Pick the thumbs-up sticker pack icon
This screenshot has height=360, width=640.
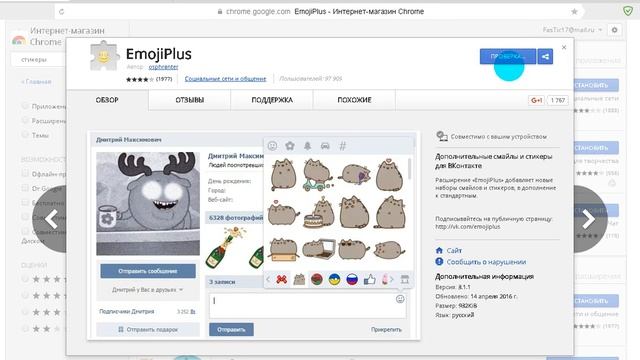pyautogui.click(x=369, y=280)
